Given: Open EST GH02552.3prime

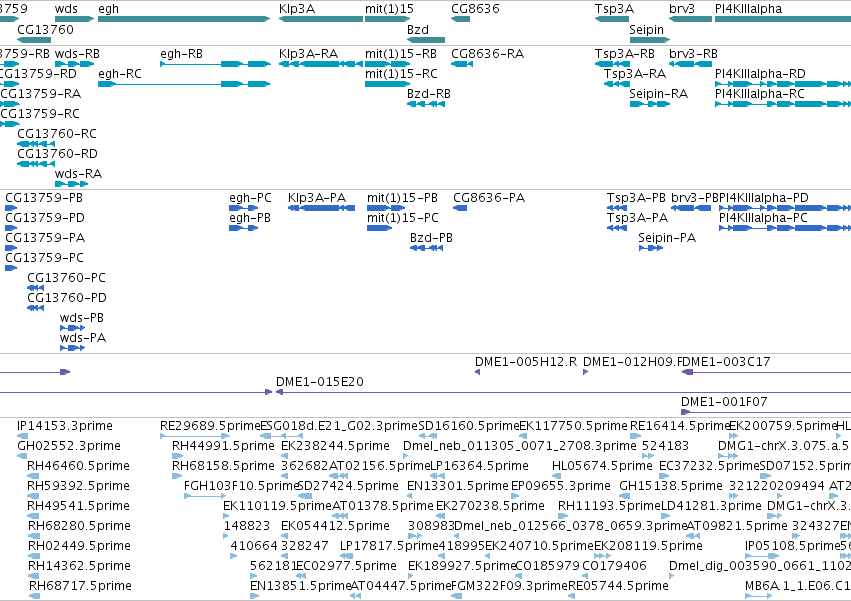Looking at the screenshot, I should click(x=69, y=446).
